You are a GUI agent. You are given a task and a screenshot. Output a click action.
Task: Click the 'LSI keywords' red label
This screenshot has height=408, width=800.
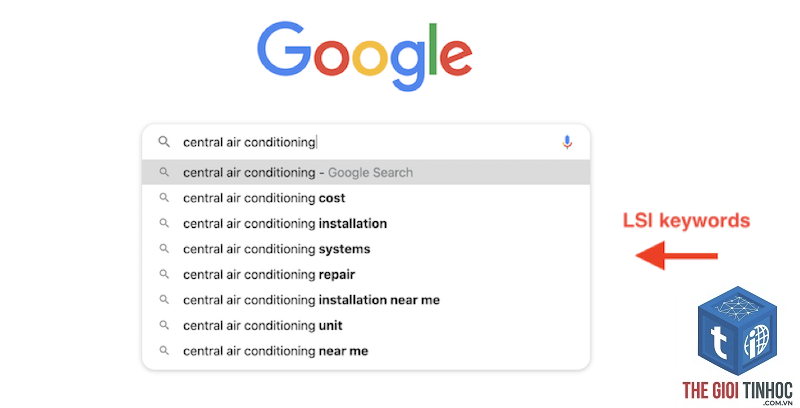686,220
